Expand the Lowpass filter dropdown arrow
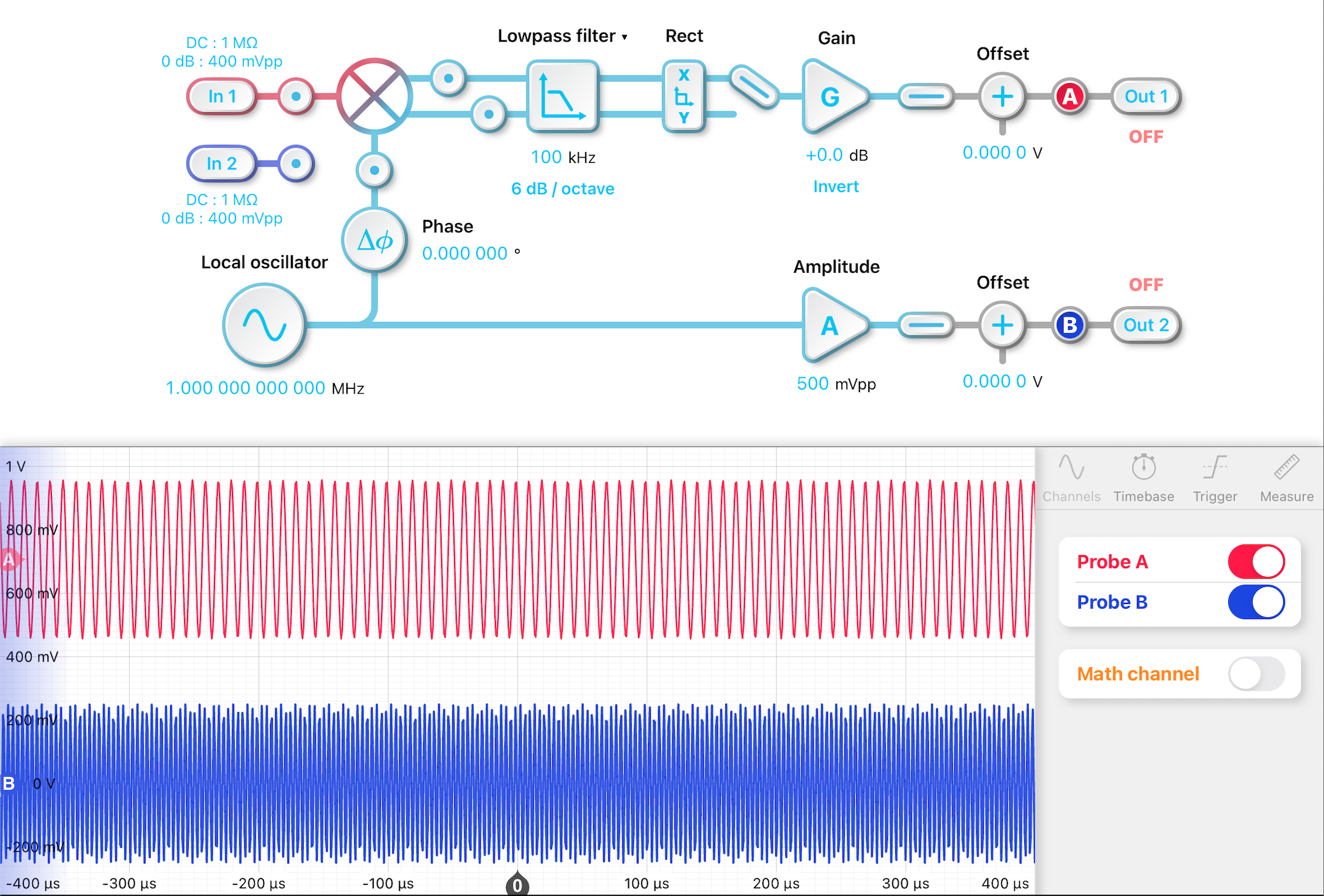Image resolution: width=1324 pixels, height=896 pixels. [x=624, y=37]
